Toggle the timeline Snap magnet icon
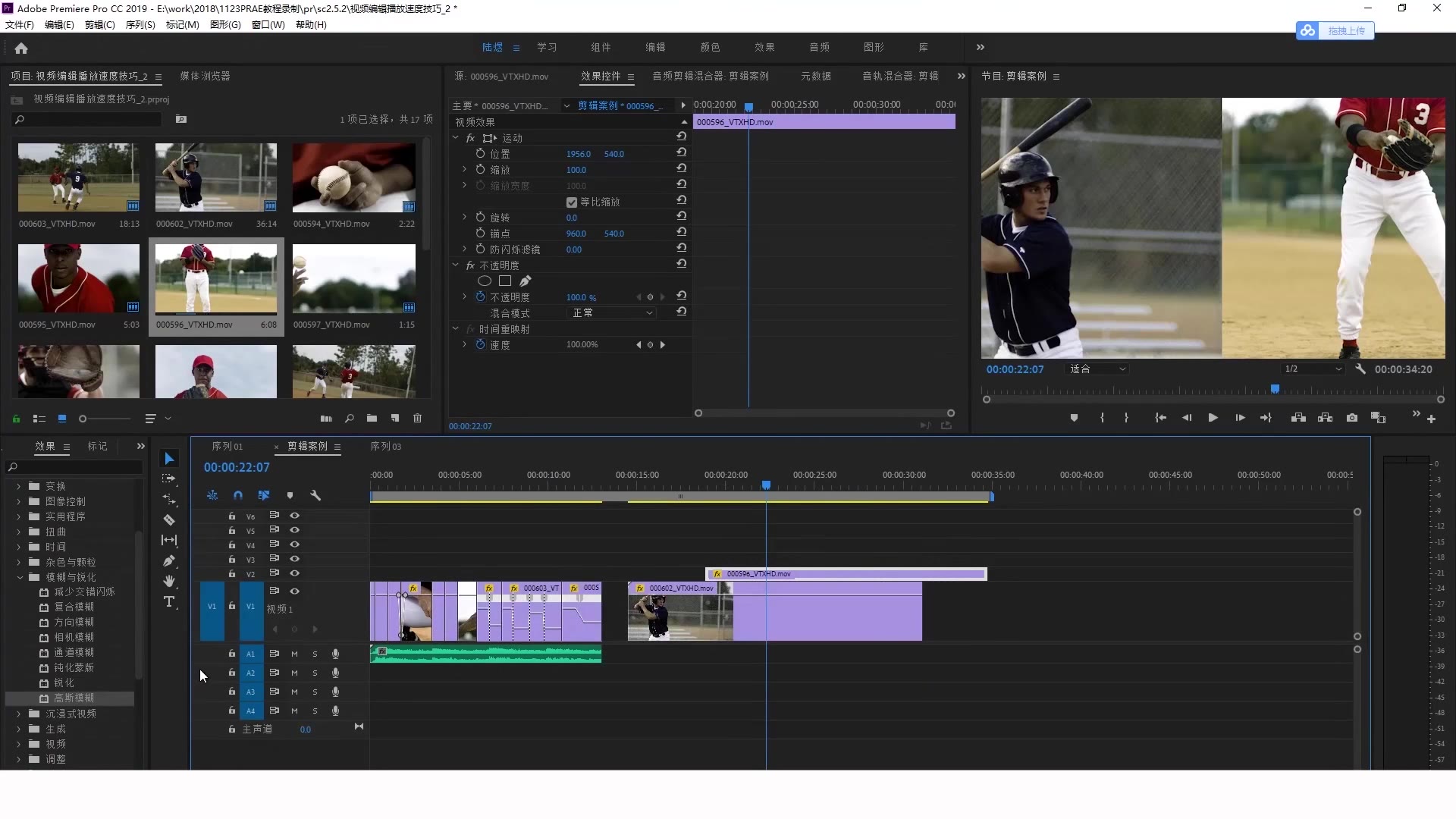 pyautogui.click(x=238, y=495)
